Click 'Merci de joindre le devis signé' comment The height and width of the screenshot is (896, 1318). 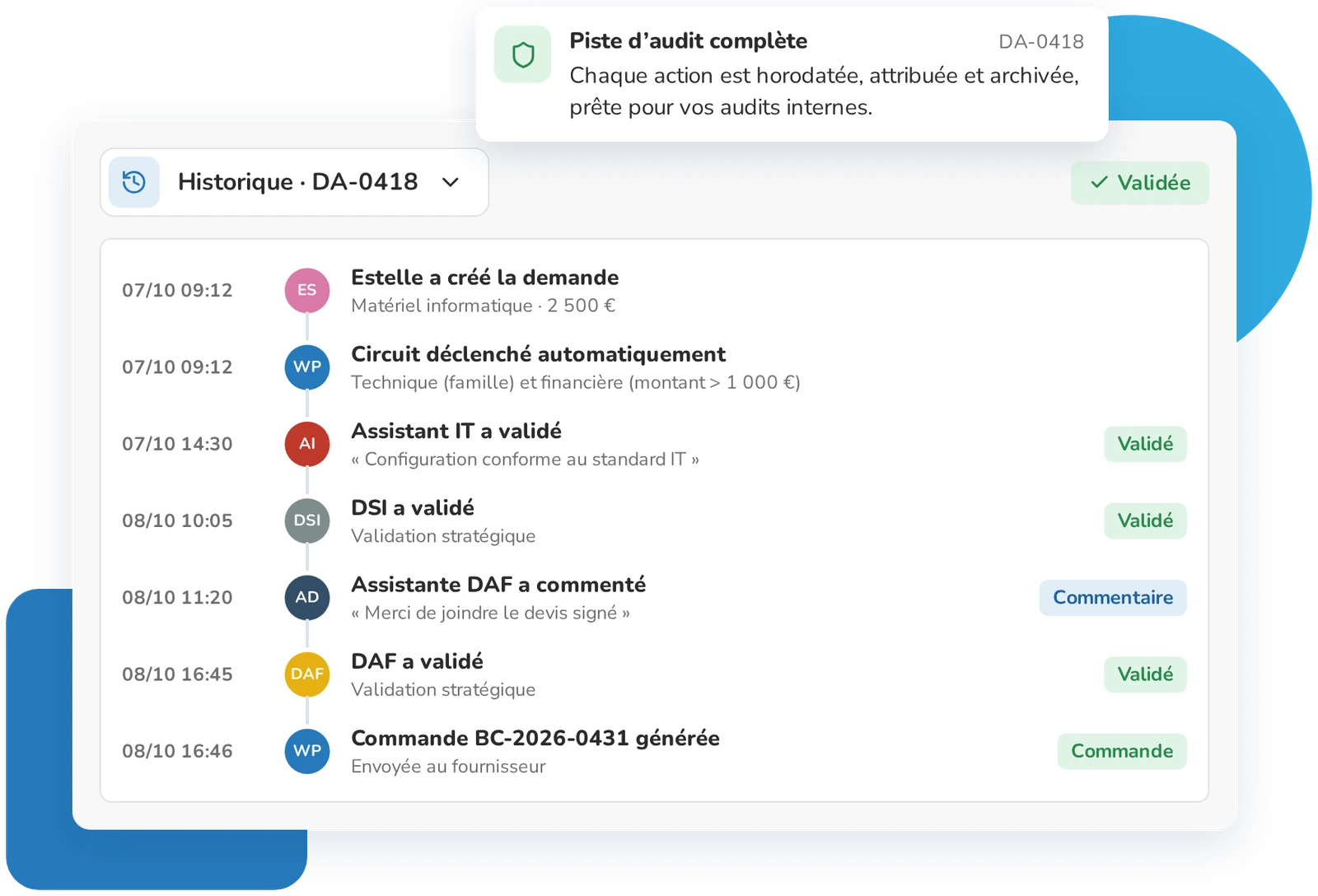(x=490, y=613)
